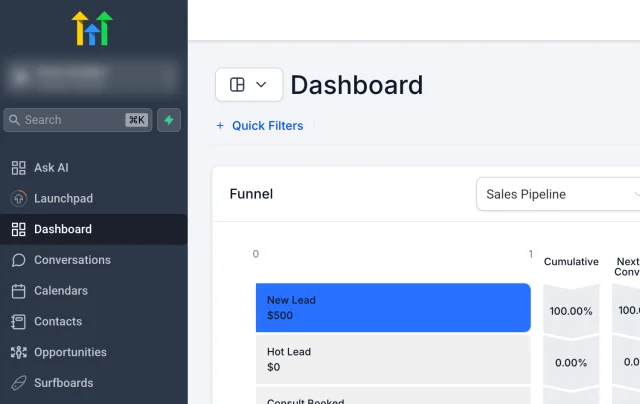
Task: Click the Surfboards icon in sidebar
Action: (x=18, y=383)
